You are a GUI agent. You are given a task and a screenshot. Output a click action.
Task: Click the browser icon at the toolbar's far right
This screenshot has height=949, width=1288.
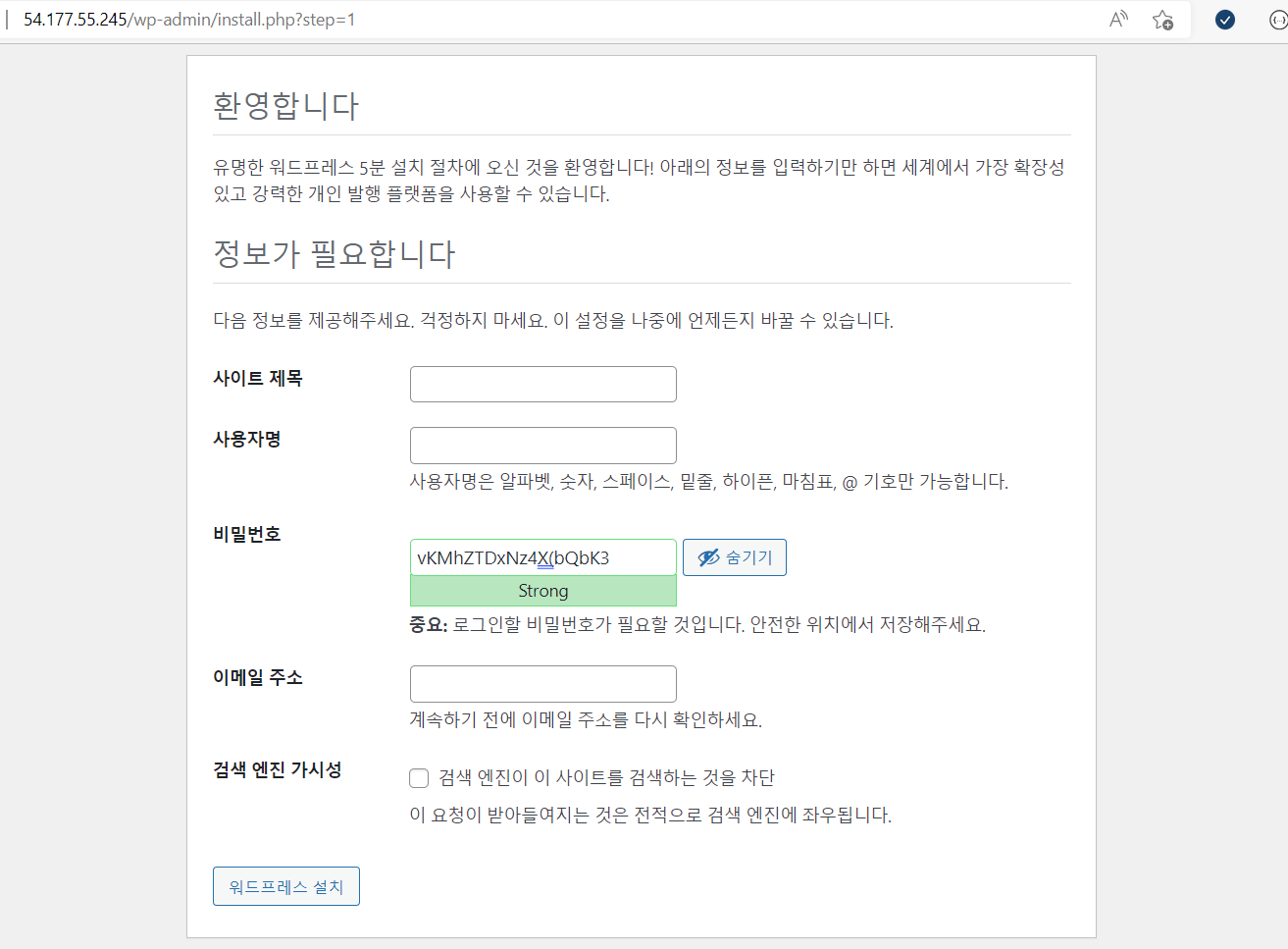1278,20
